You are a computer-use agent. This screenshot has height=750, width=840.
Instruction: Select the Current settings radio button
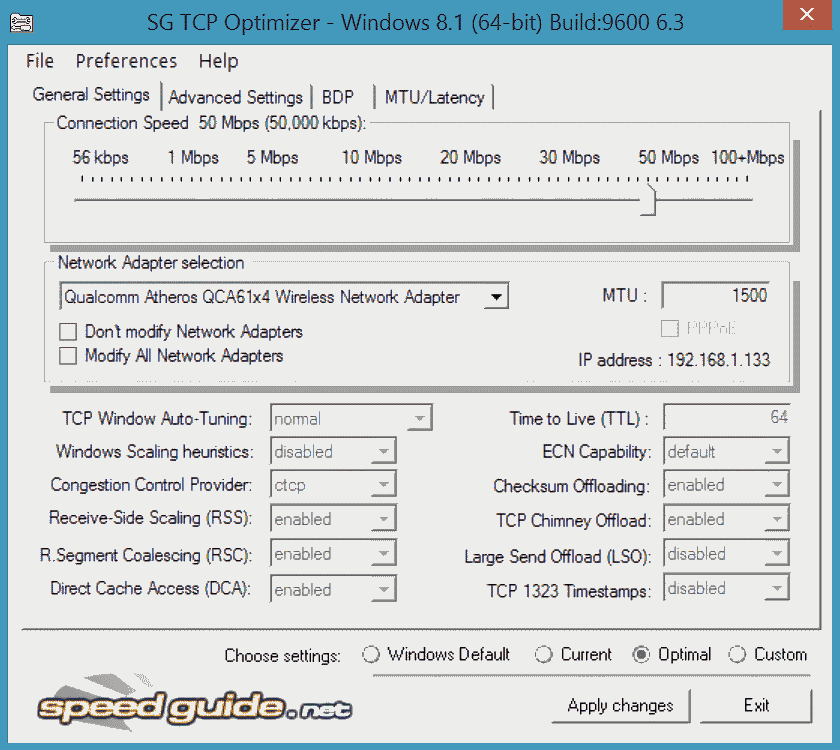pos(543,654)
